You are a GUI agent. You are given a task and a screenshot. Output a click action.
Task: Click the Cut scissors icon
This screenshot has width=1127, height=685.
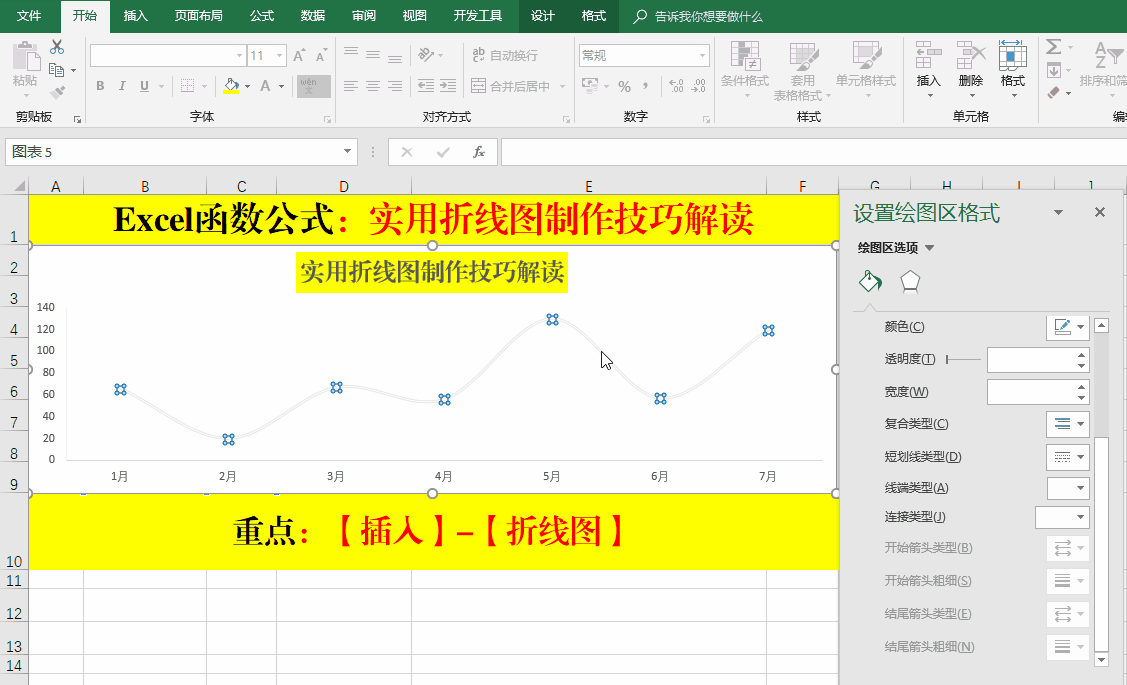pos(58,47)
